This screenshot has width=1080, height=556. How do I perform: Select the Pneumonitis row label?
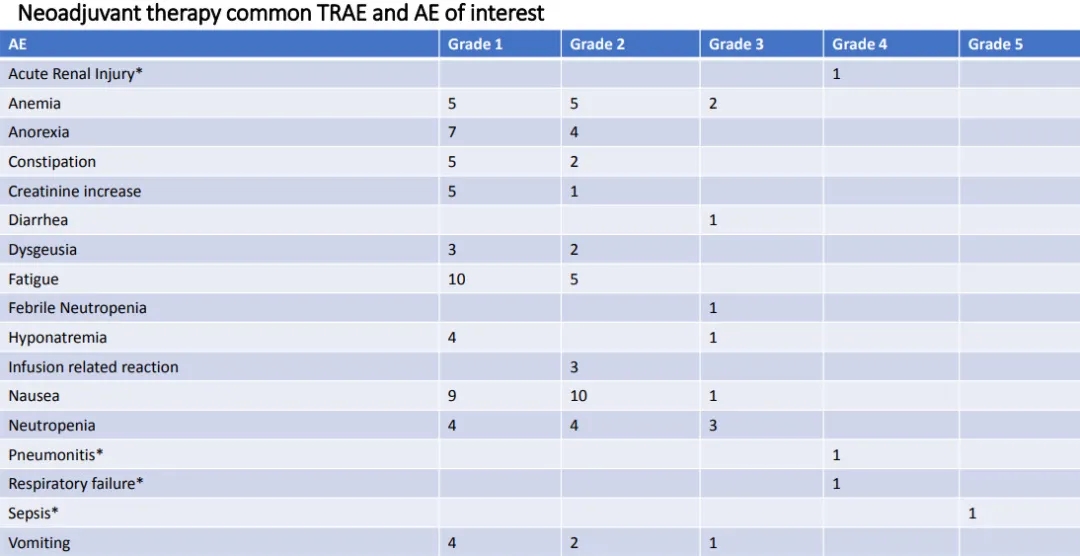[x=56, y=455]
